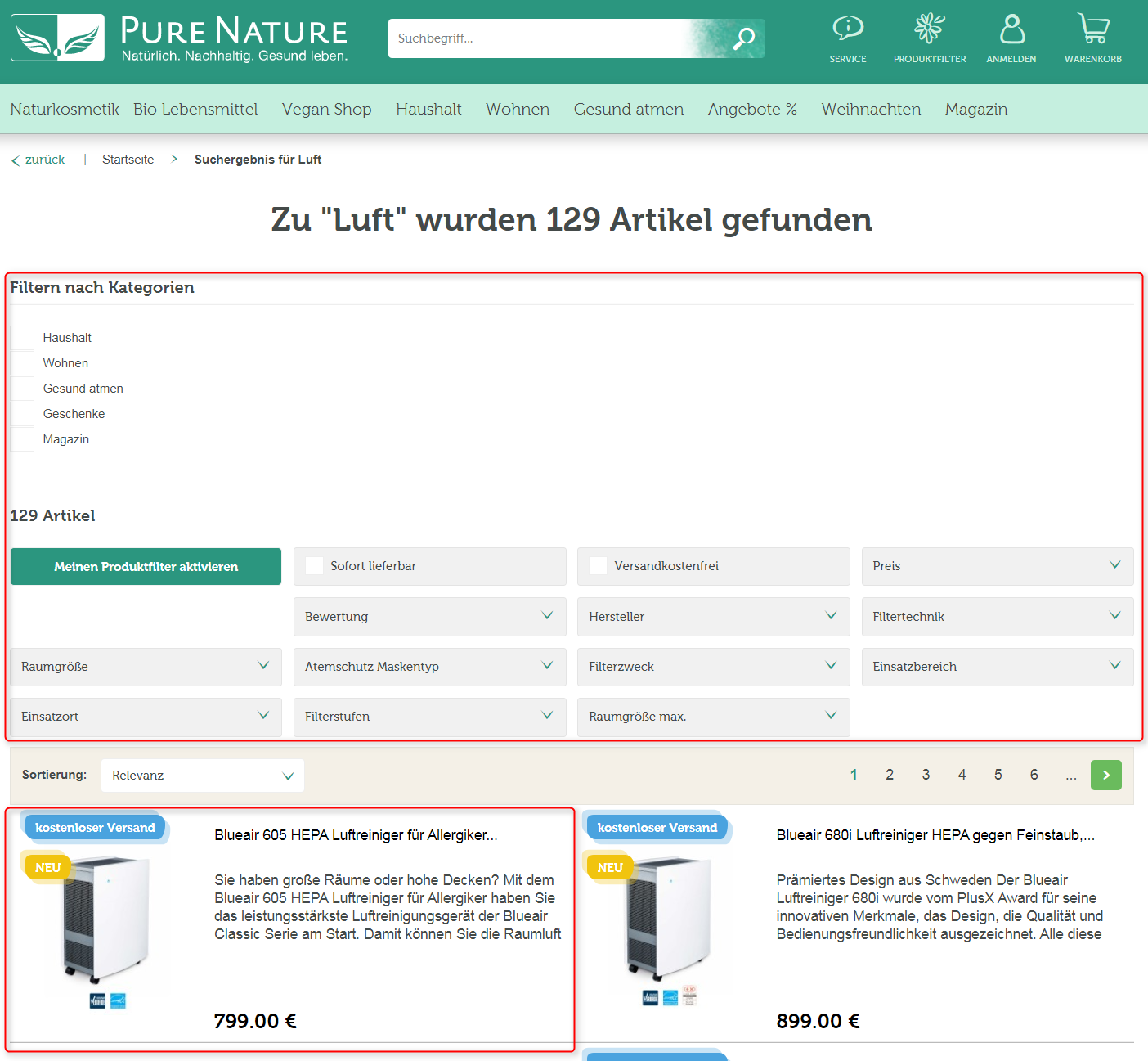Click the search magnifier icon
Viewport: 1148px width, 1061px height.
click(743, 38)
